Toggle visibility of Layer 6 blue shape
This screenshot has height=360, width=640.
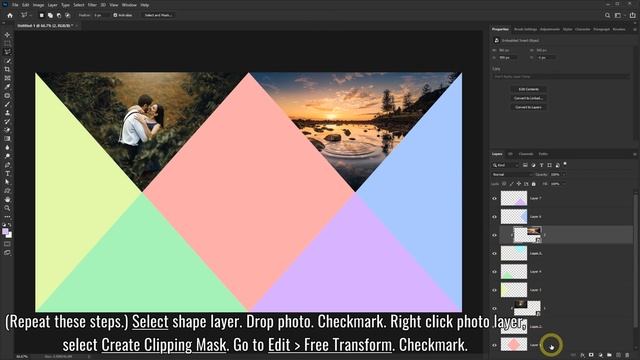[494, 217]
